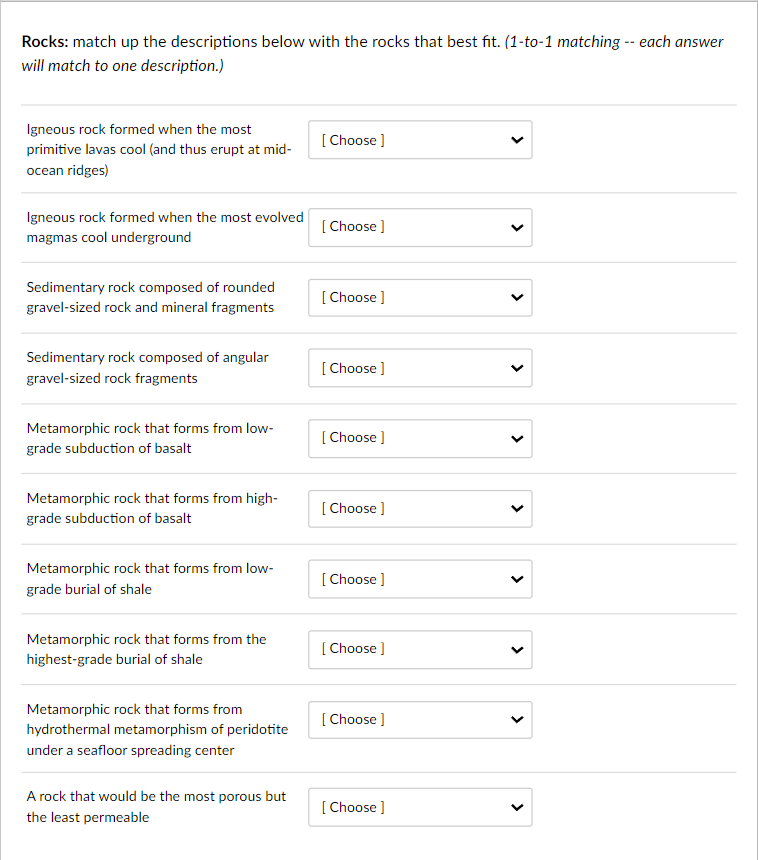Open the most porous, least permeable dropdown
Screen dimensions: 758x860
tap(420, 807)
